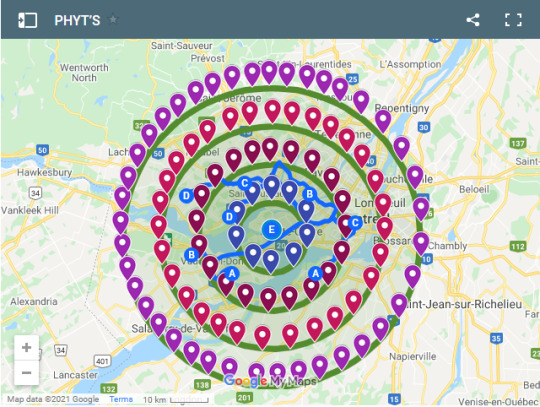Click the Repentigny city label

point(402,108)
